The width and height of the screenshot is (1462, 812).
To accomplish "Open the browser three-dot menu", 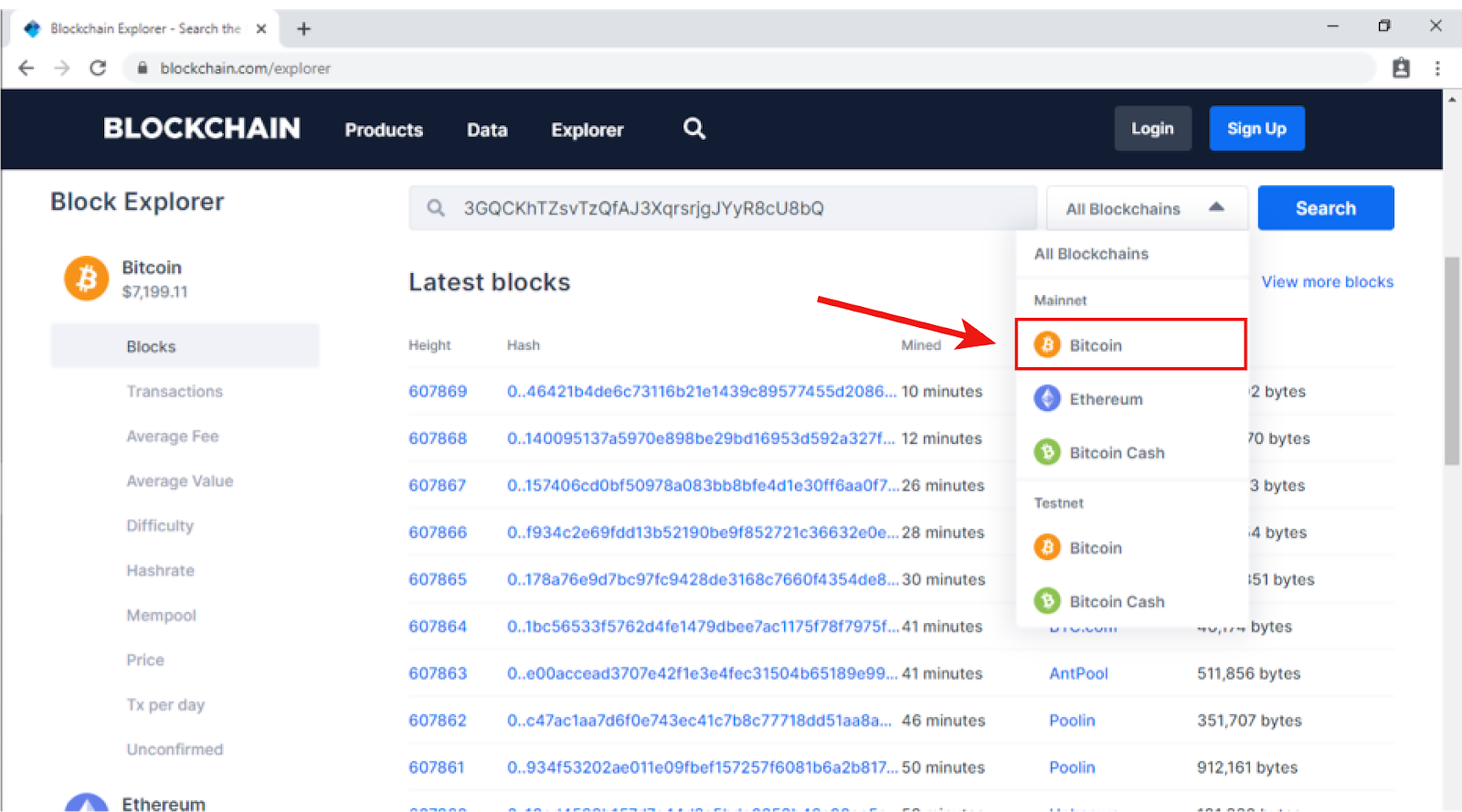I will coord(1437,68).
